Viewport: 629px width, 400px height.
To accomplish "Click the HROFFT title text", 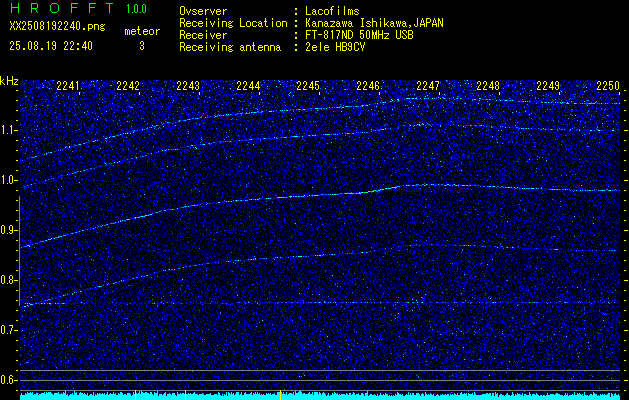I will pyautogui.click(x=62, y=8).
